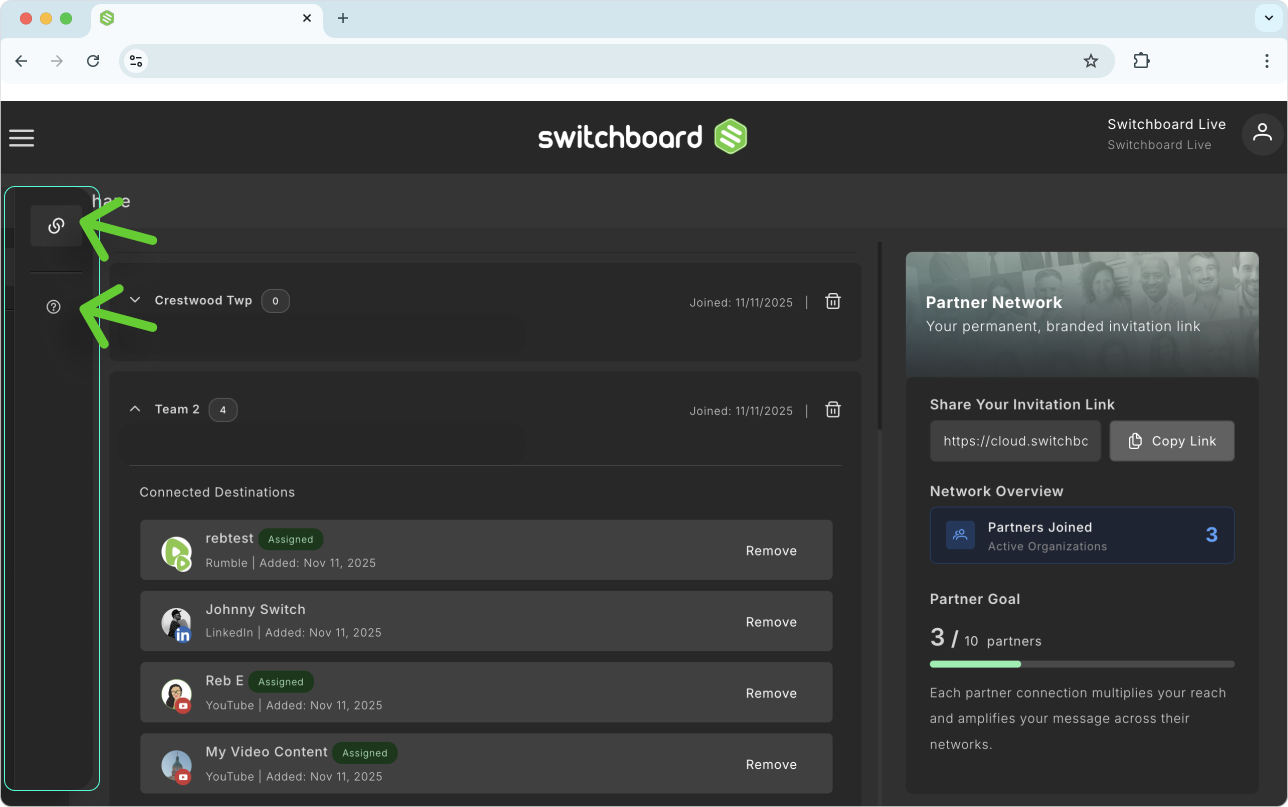
Task: Open the user account profile icon
Action: [1262, 133]
